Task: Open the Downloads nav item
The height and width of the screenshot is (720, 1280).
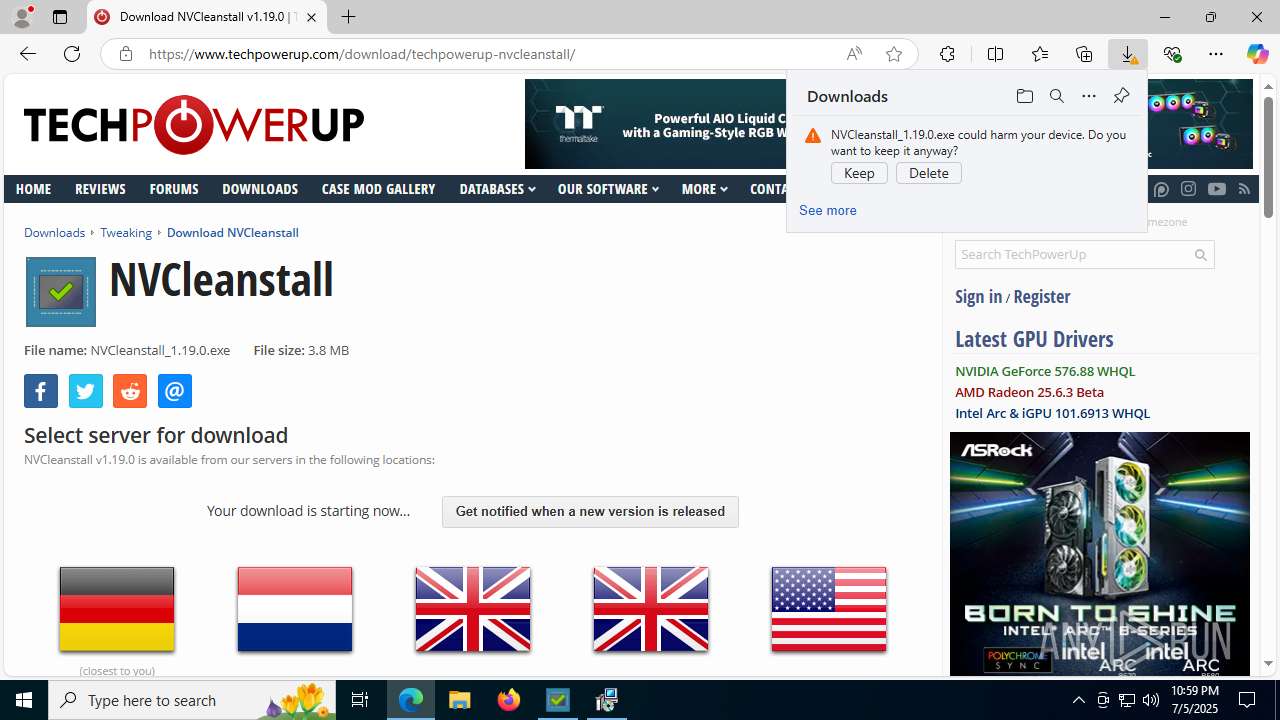Action: click(x=260, y=189)
